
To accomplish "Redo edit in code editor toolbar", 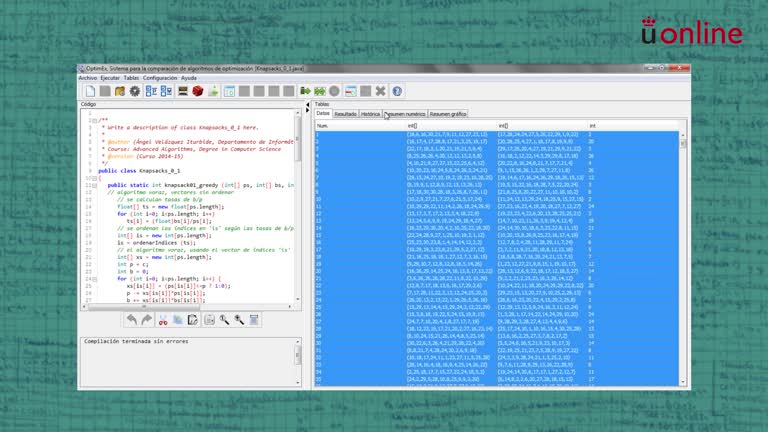I will point(146,320).
